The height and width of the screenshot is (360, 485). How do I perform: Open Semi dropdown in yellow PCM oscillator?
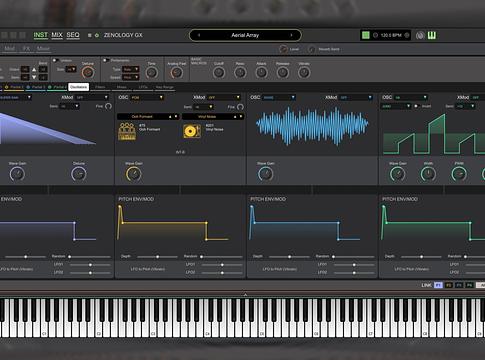(203, 107)
